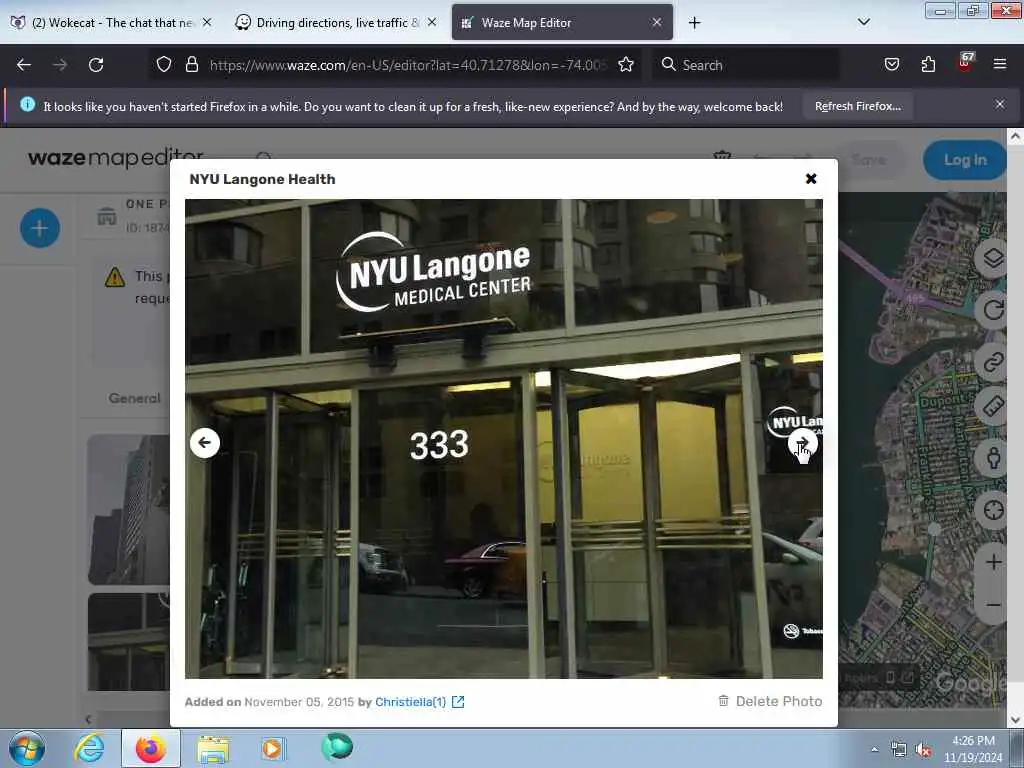This screenshot has width=1024, height=768.
Task: Show hidden system tray icons
Action: 874,750
